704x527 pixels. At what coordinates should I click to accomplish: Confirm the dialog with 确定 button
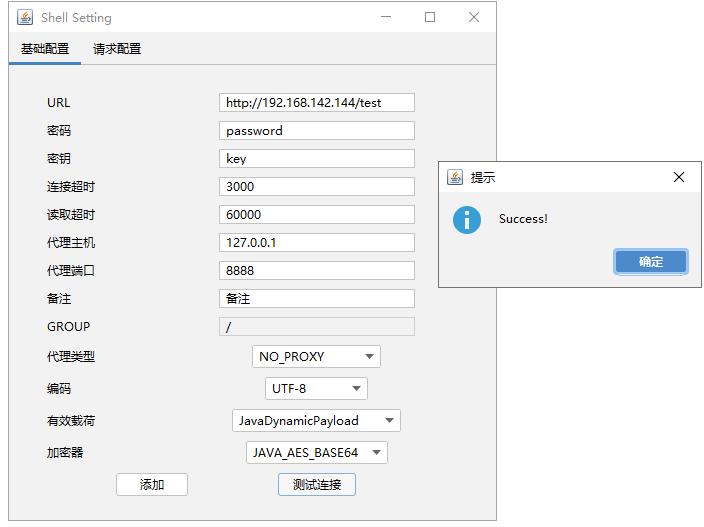[651, 261]
